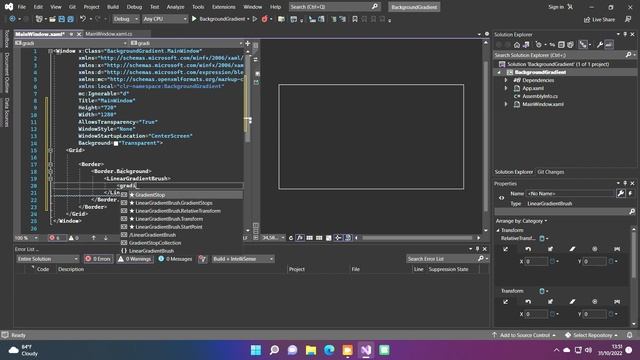Click the Name field in Properties
Image resolution: width=640 pixels, height=360 pixels.
[570, 193]
